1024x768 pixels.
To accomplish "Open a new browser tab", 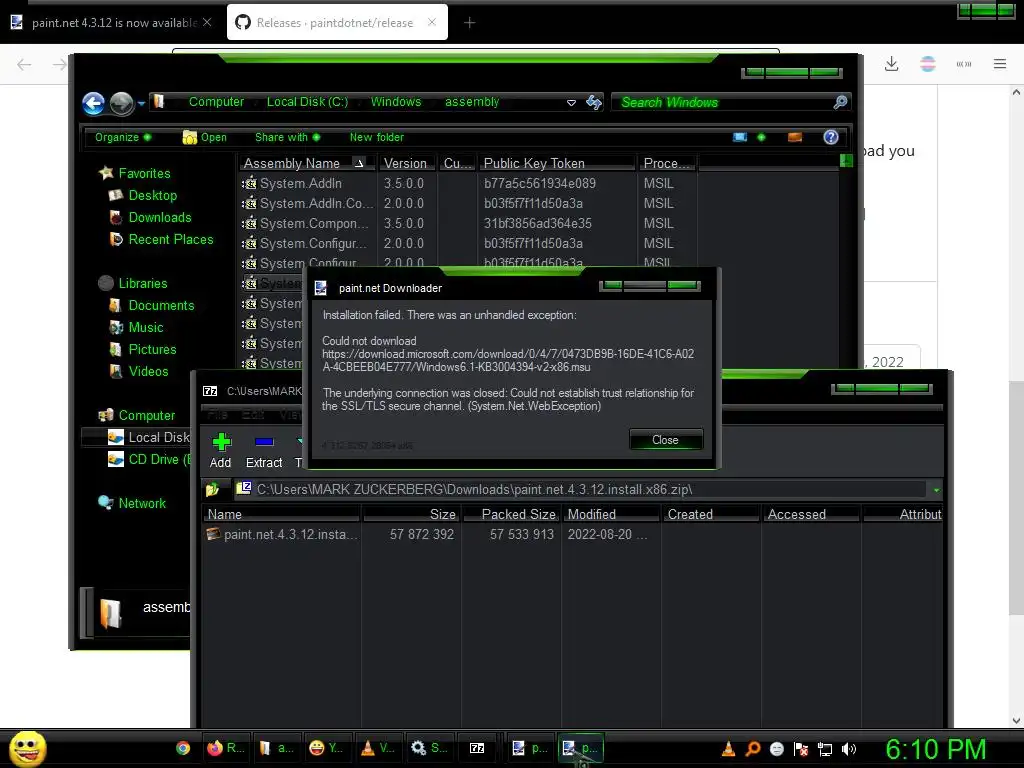I will click(x=469, y=23).
